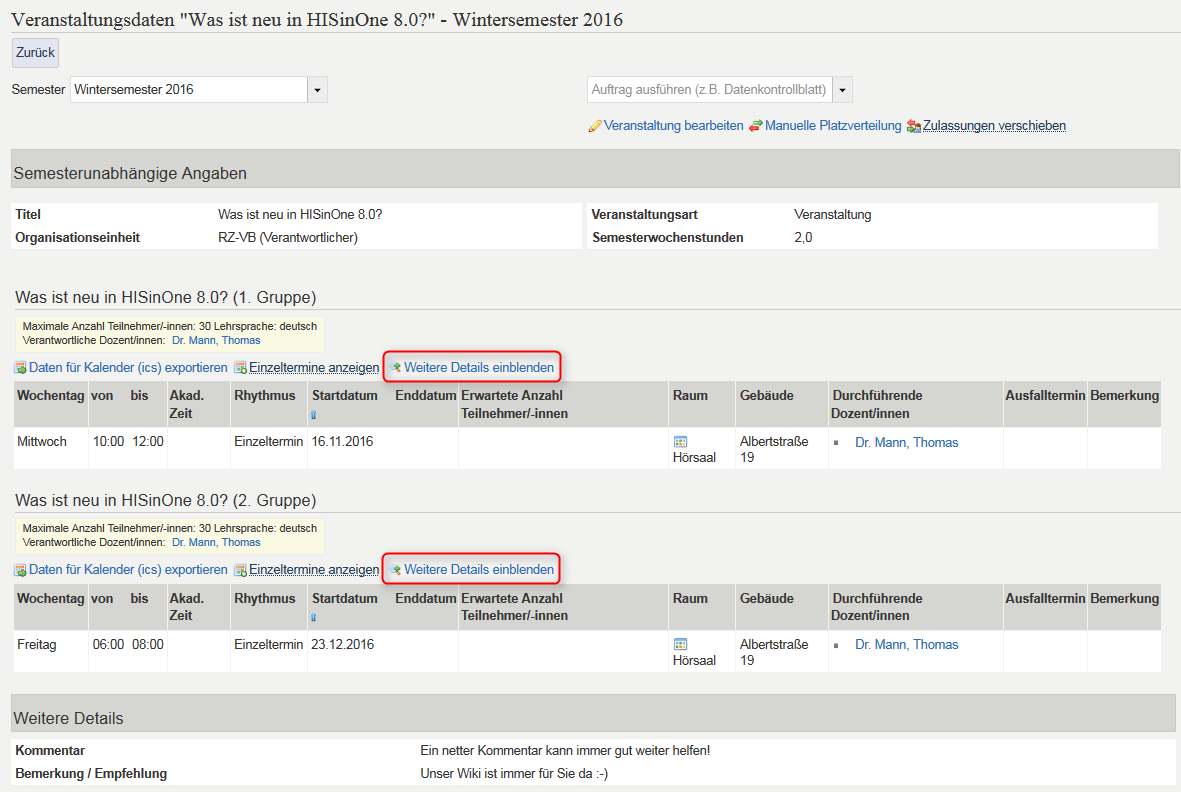This screenshot has height=792, width=1181.
Task: Click calendar export icon in 2. Gruppe
Action: (20, 571)
